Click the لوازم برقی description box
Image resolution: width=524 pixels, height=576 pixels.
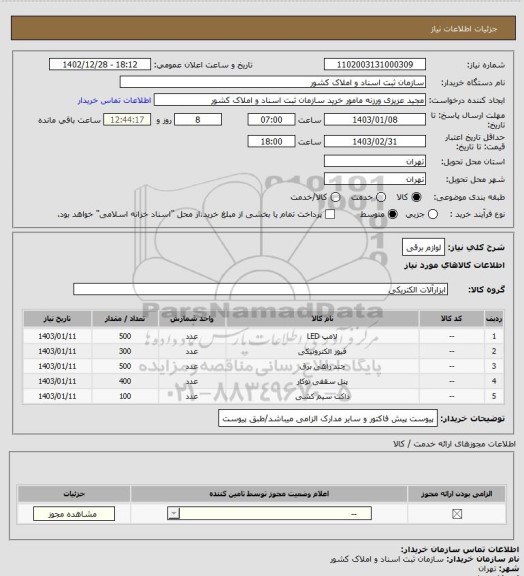[x=423, y=248]
